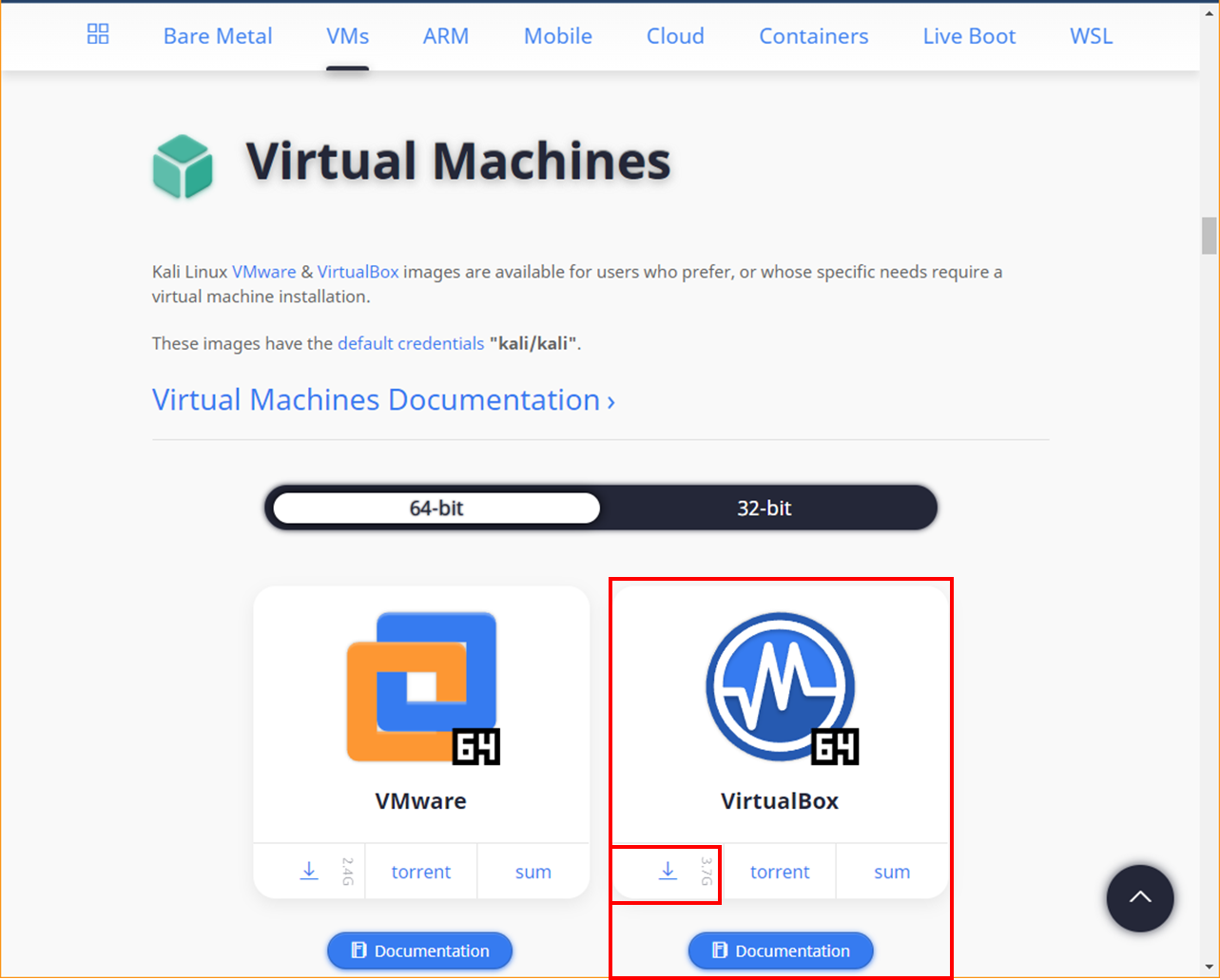
Task: Click the VMware download arrow icon
Action: (x=308, y=871)
